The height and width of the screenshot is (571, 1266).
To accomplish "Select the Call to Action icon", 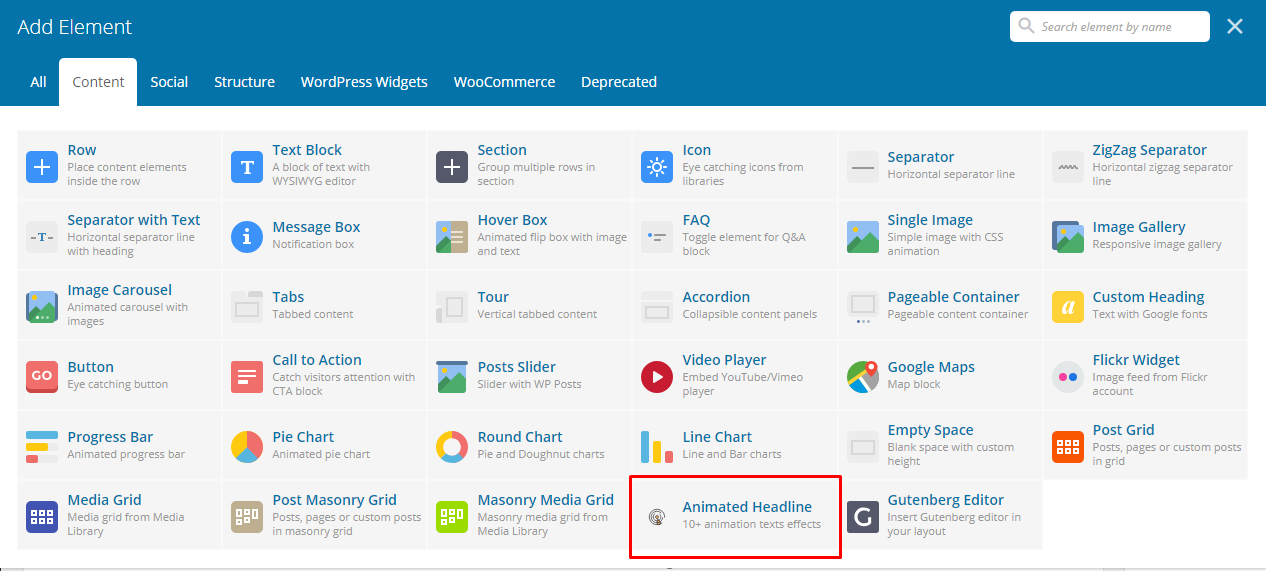I will coord(247,377).
